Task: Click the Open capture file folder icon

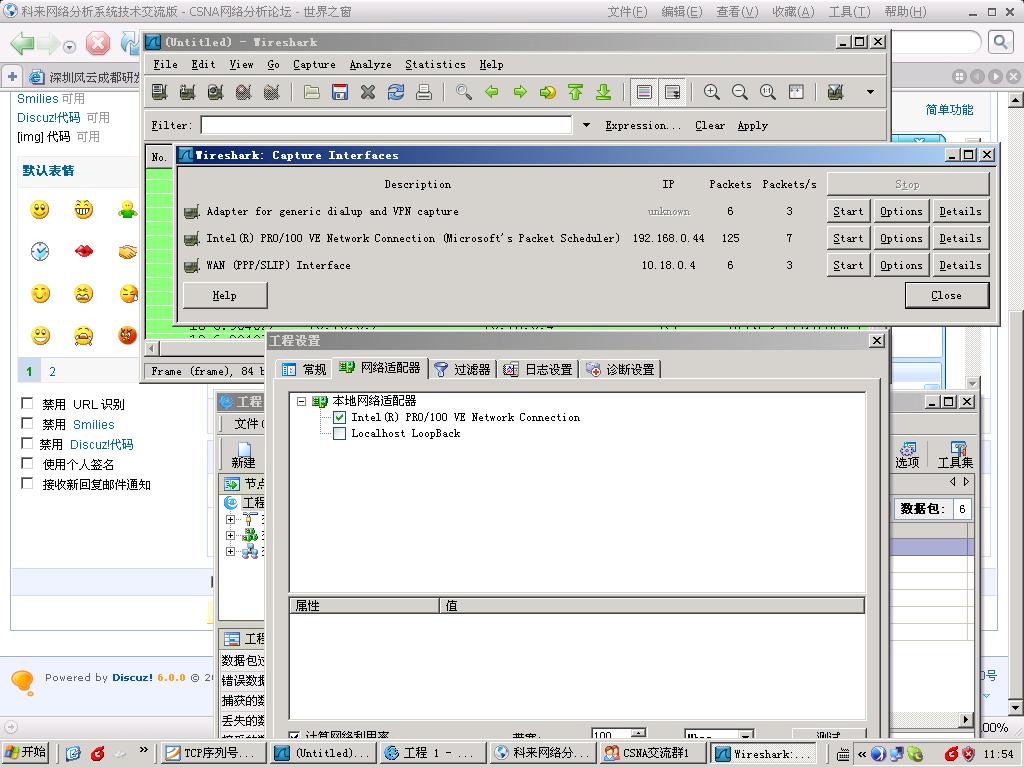Action: (x=312, y=92)
